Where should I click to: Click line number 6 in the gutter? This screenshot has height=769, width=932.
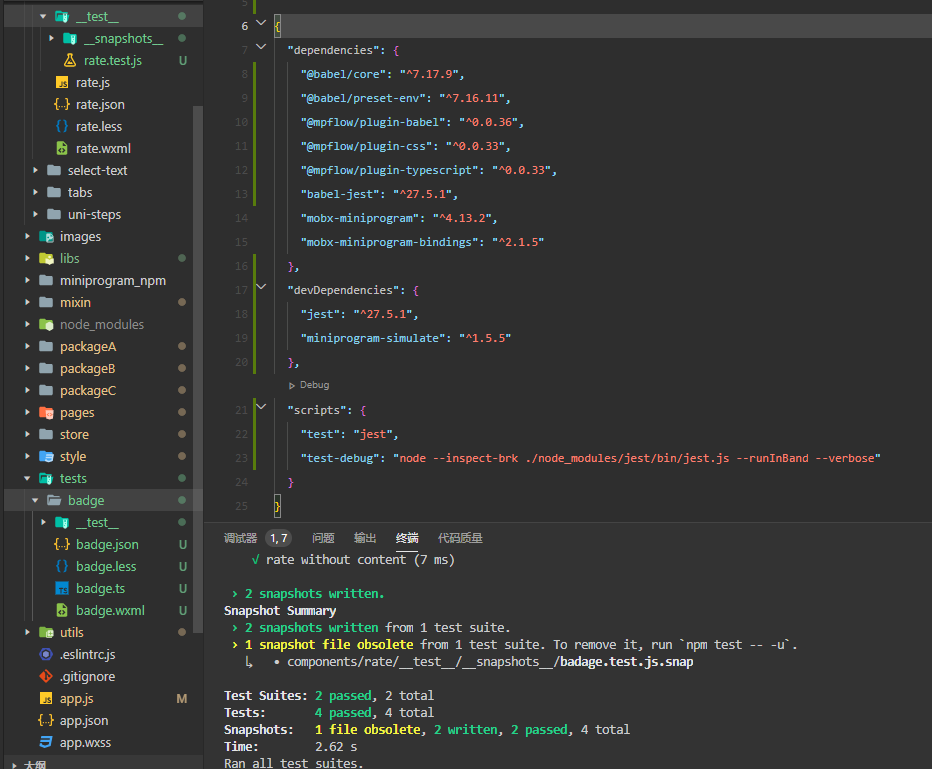click(245, 26)
